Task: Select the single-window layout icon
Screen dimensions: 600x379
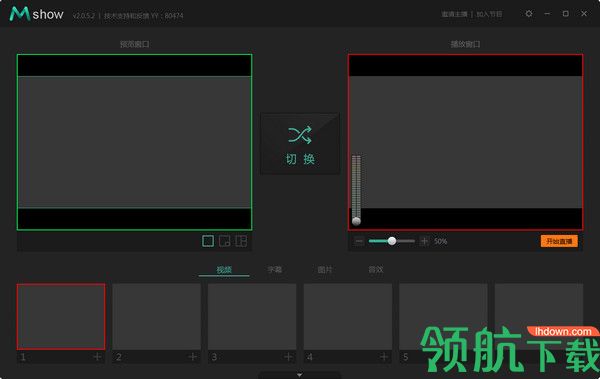Action: [x=208, y=241]
